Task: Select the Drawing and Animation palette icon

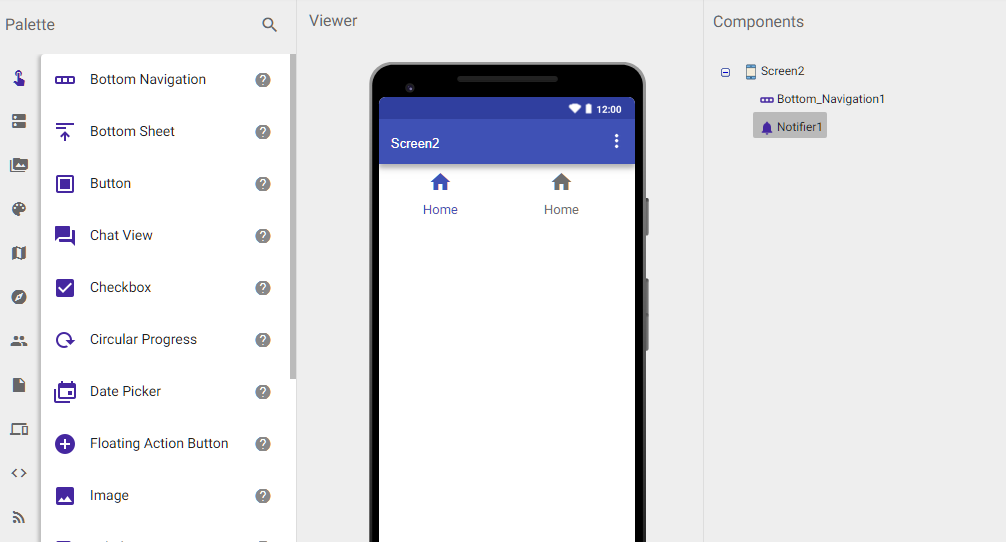Action: pyautogui.click(x=19, y=209)
